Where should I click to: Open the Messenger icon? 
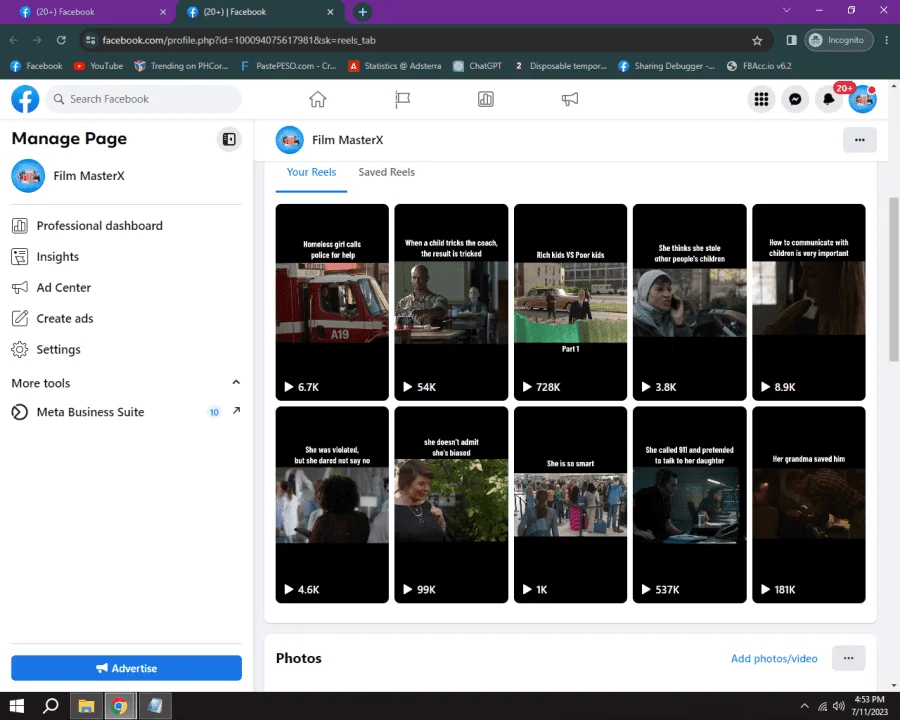pyautogui.click(x=795, y=99)
